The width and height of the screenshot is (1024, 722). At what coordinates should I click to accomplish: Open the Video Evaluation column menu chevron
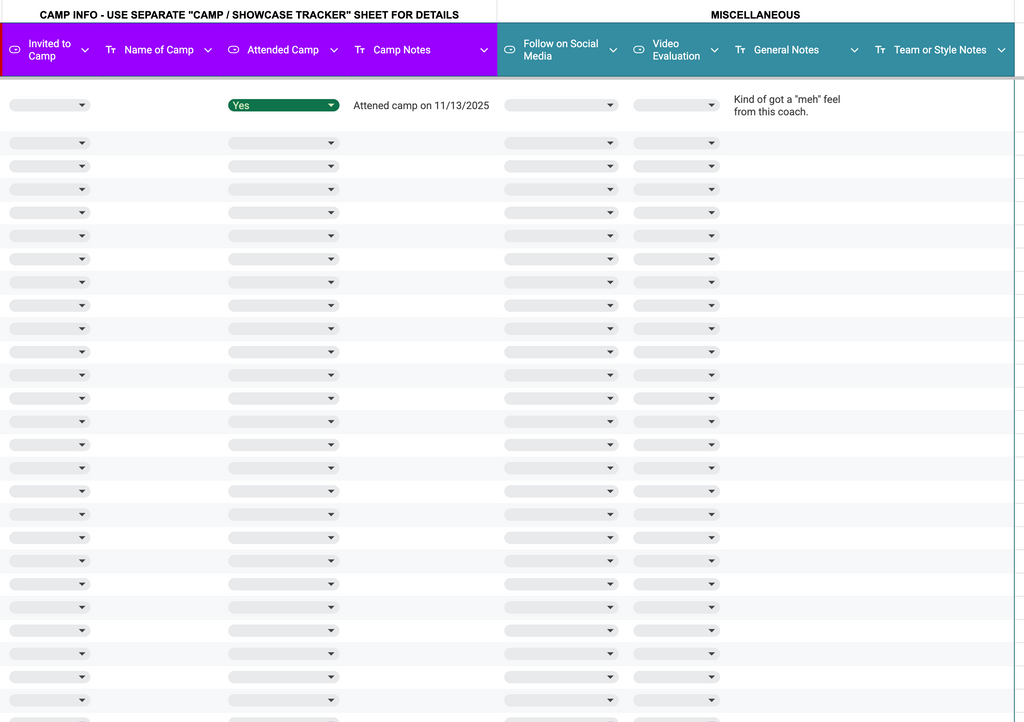pyautogui.click(x=714, y=50)
